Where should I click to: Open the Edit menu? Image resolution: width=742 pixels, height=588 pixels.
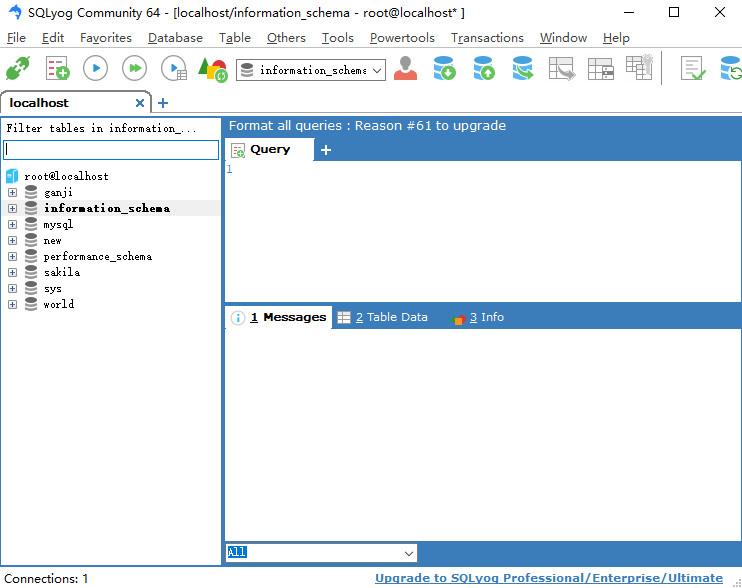pyautogui.click(x=53, y=38)
